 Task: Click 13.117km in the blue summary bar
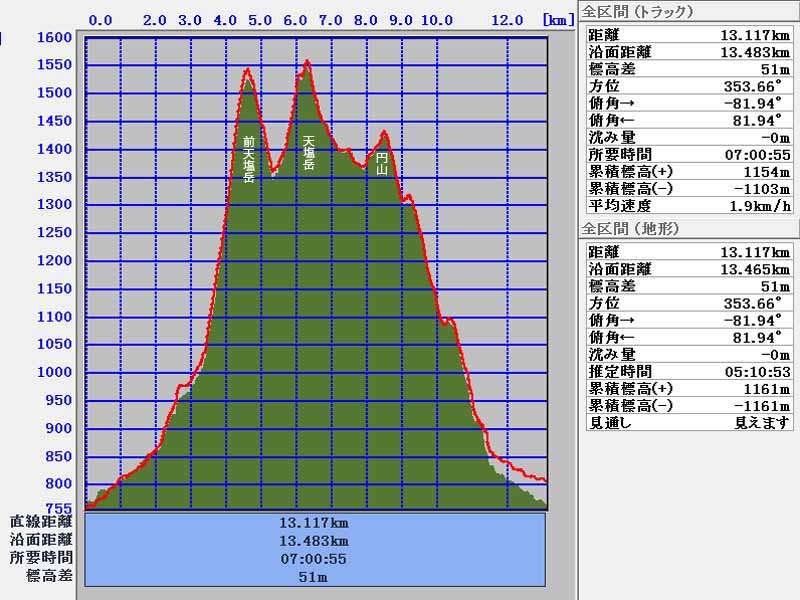(315, 522)
